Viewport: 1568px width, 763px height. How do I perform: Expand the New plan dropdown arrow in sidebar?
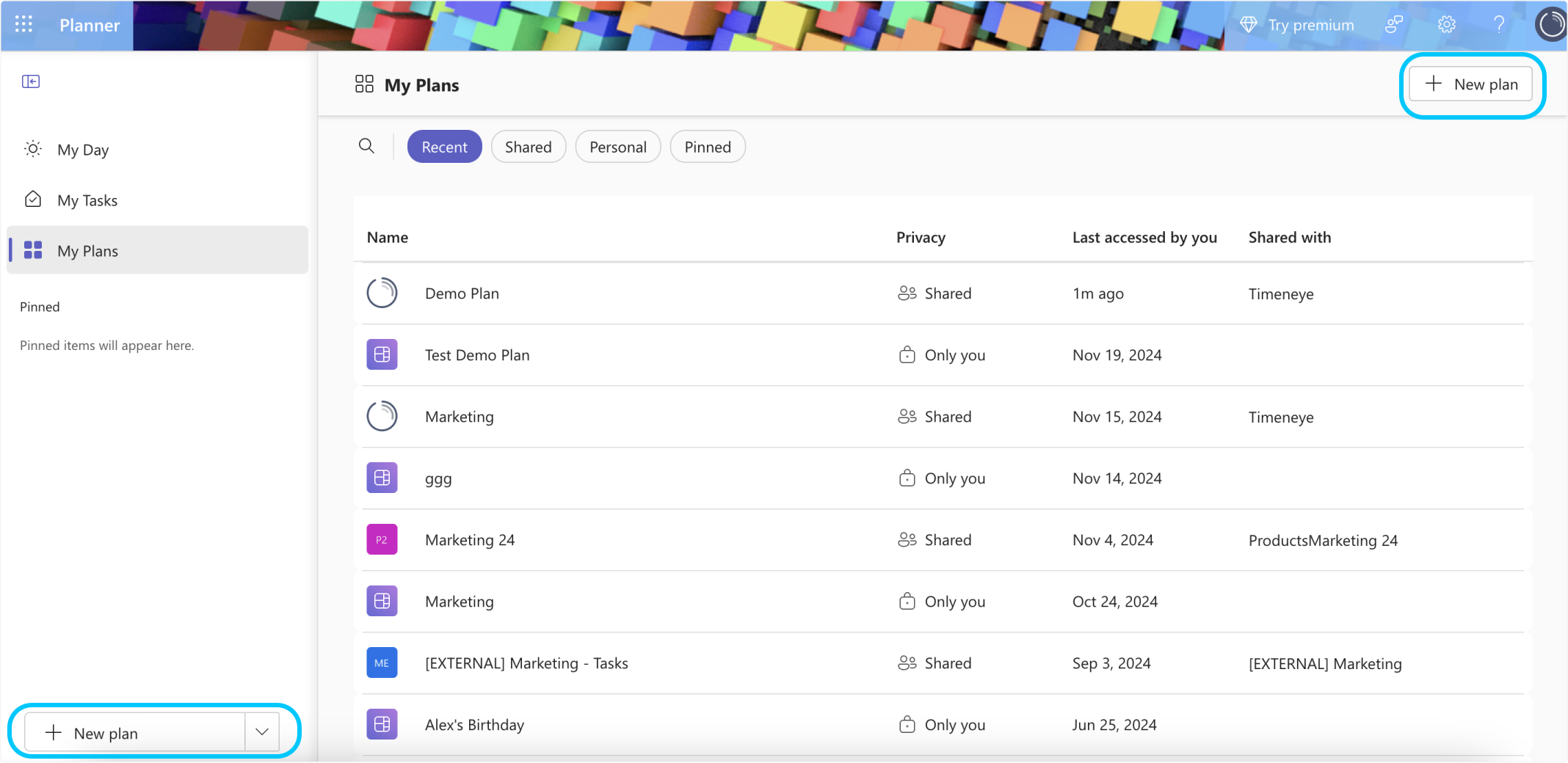click(262, 731)
